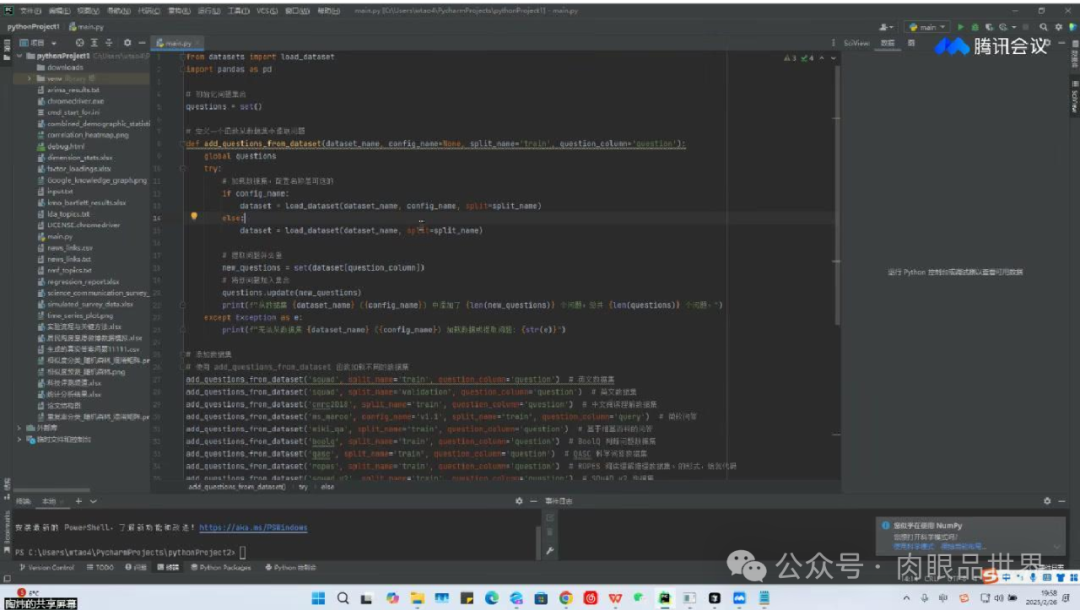Jump to next highlighted problem down arrow
The width and height of the screenshot is (1080, 610).
click(x=833, y=59)
